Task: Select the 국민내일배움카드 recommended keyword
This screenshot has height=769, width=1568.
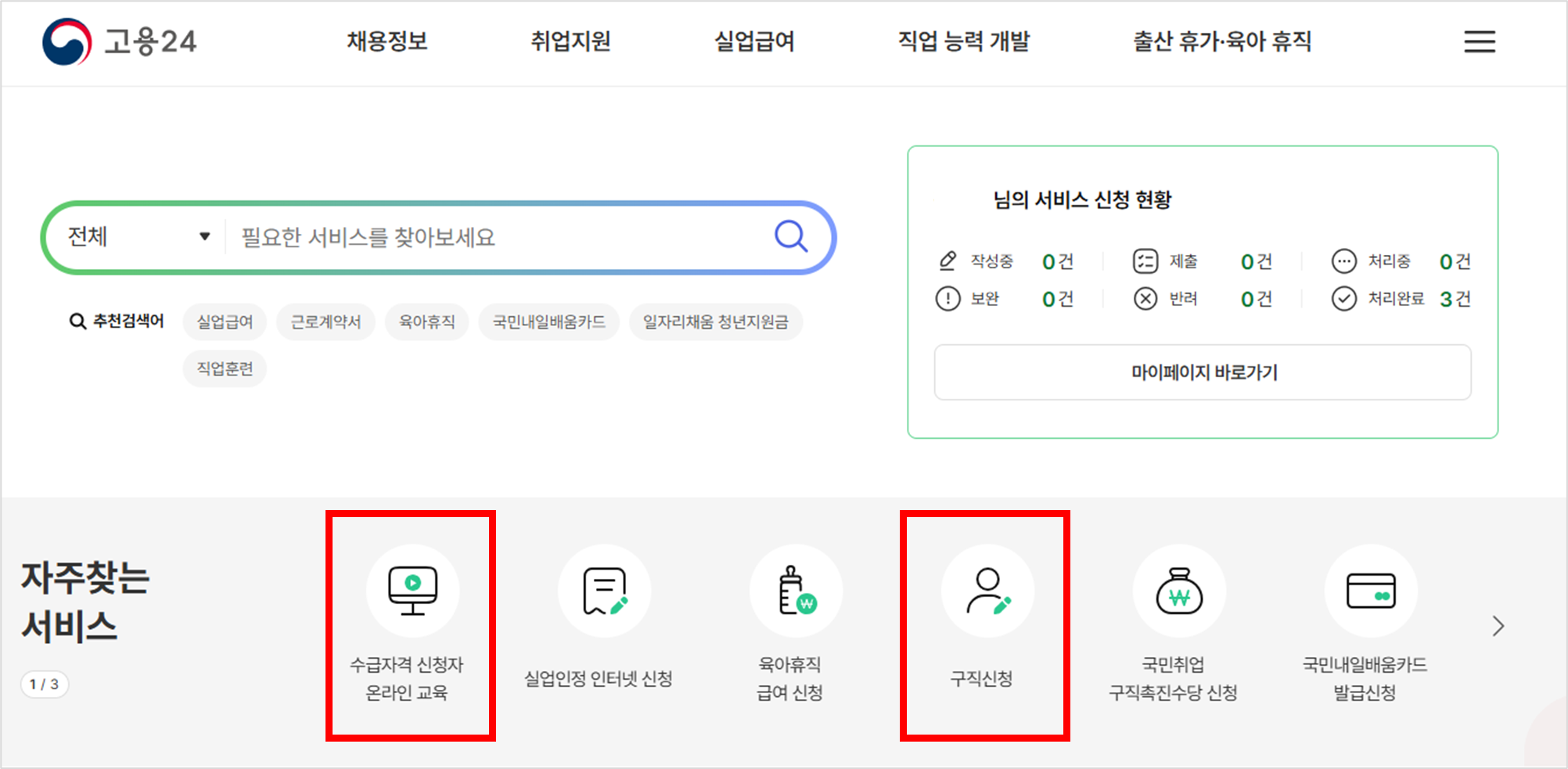Action: pos(549,322)
